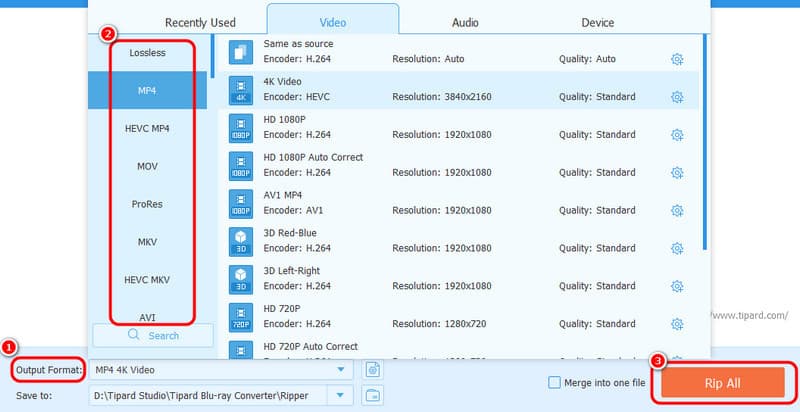Click the format category list scrollbar

click(x=213, y=56)
